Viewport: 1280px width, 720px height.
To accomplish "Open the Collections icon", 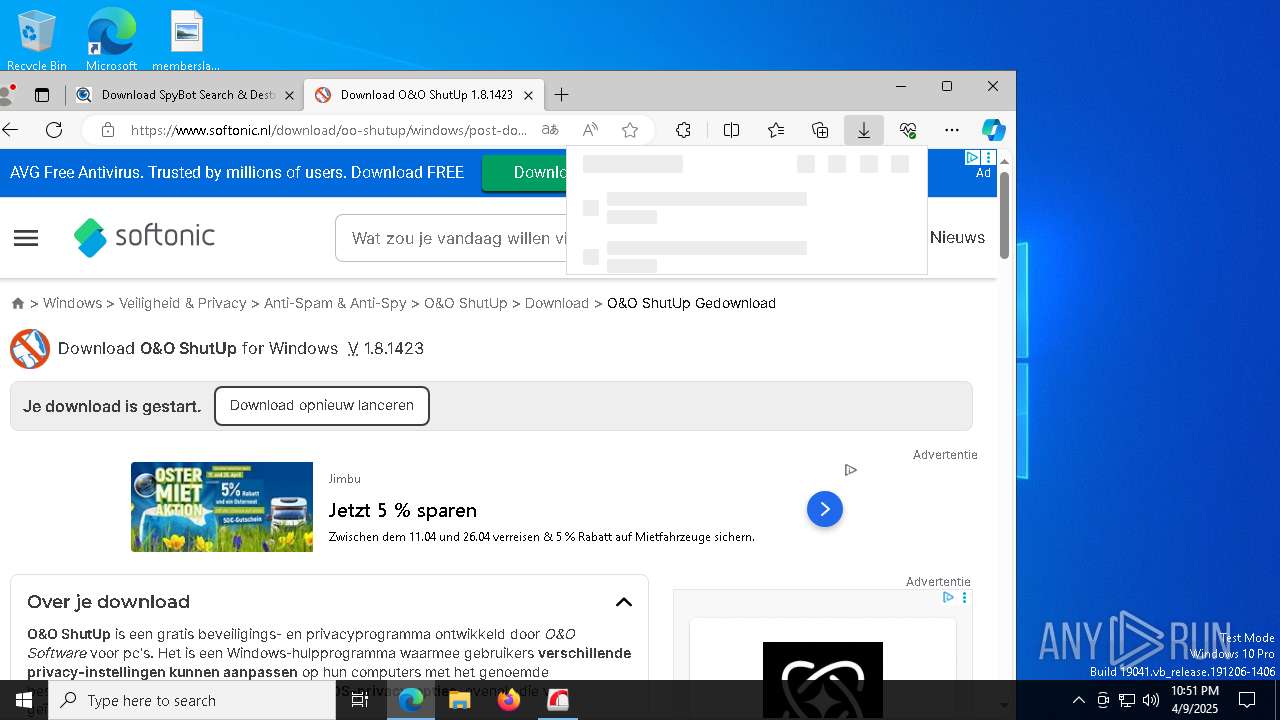I will [x=820, y=130].
